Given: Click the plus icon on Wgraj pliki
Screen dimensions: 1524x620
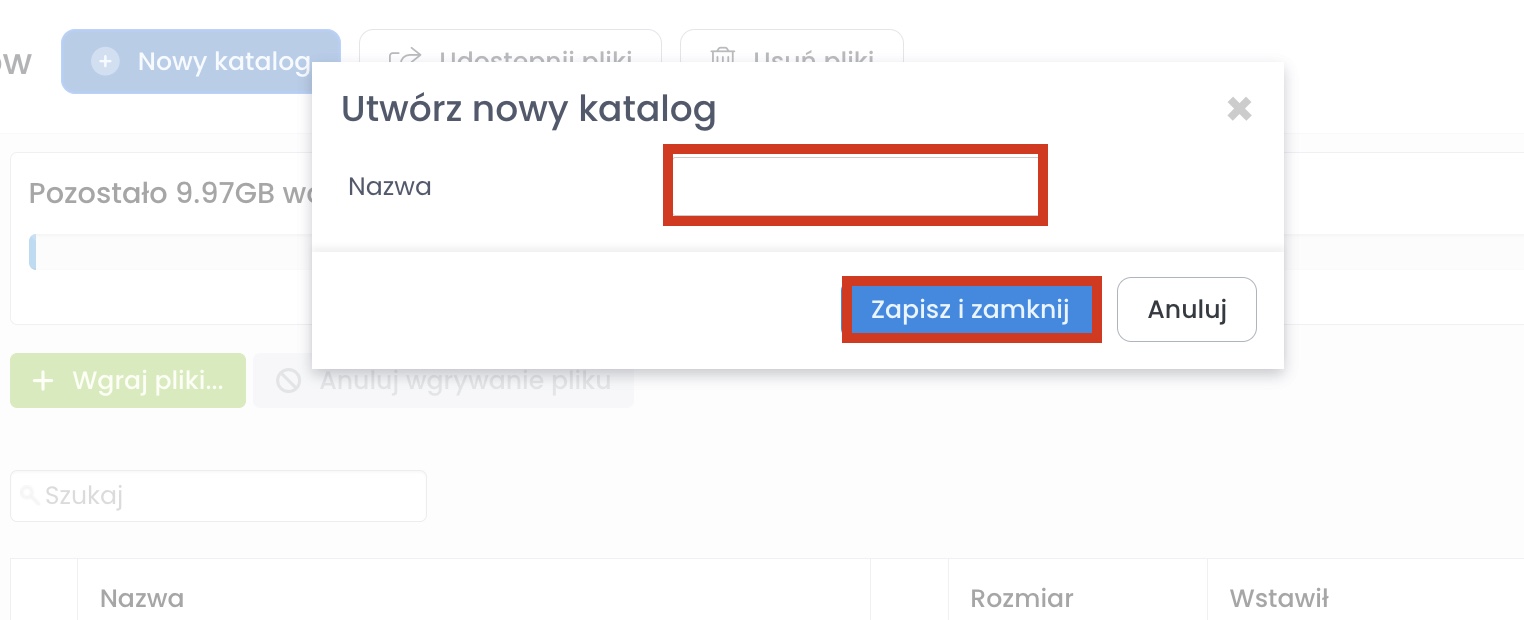Looking at the screenshot, I should 43,381.
